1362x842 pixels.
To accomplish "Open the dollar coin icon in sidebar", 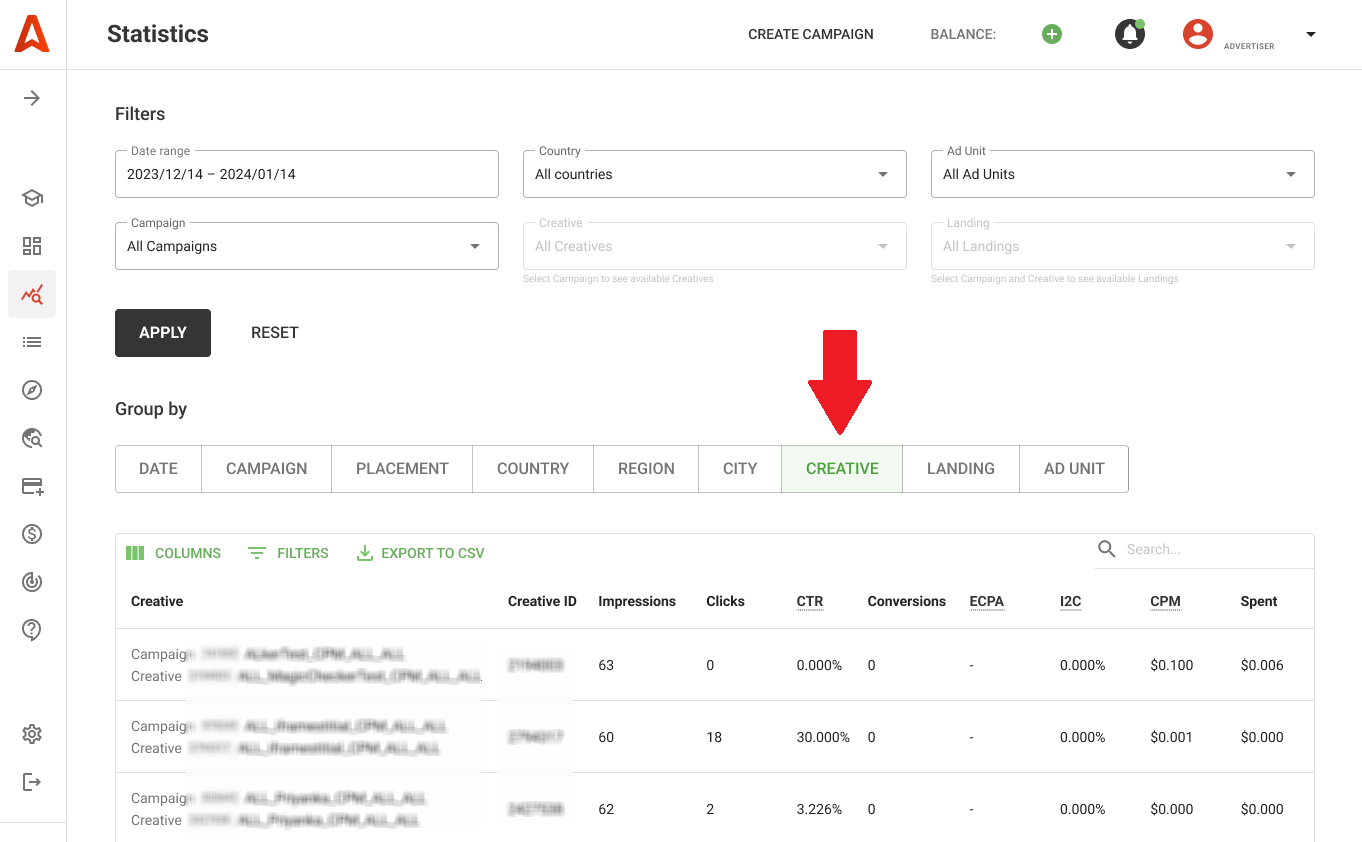I will (32, 534).
